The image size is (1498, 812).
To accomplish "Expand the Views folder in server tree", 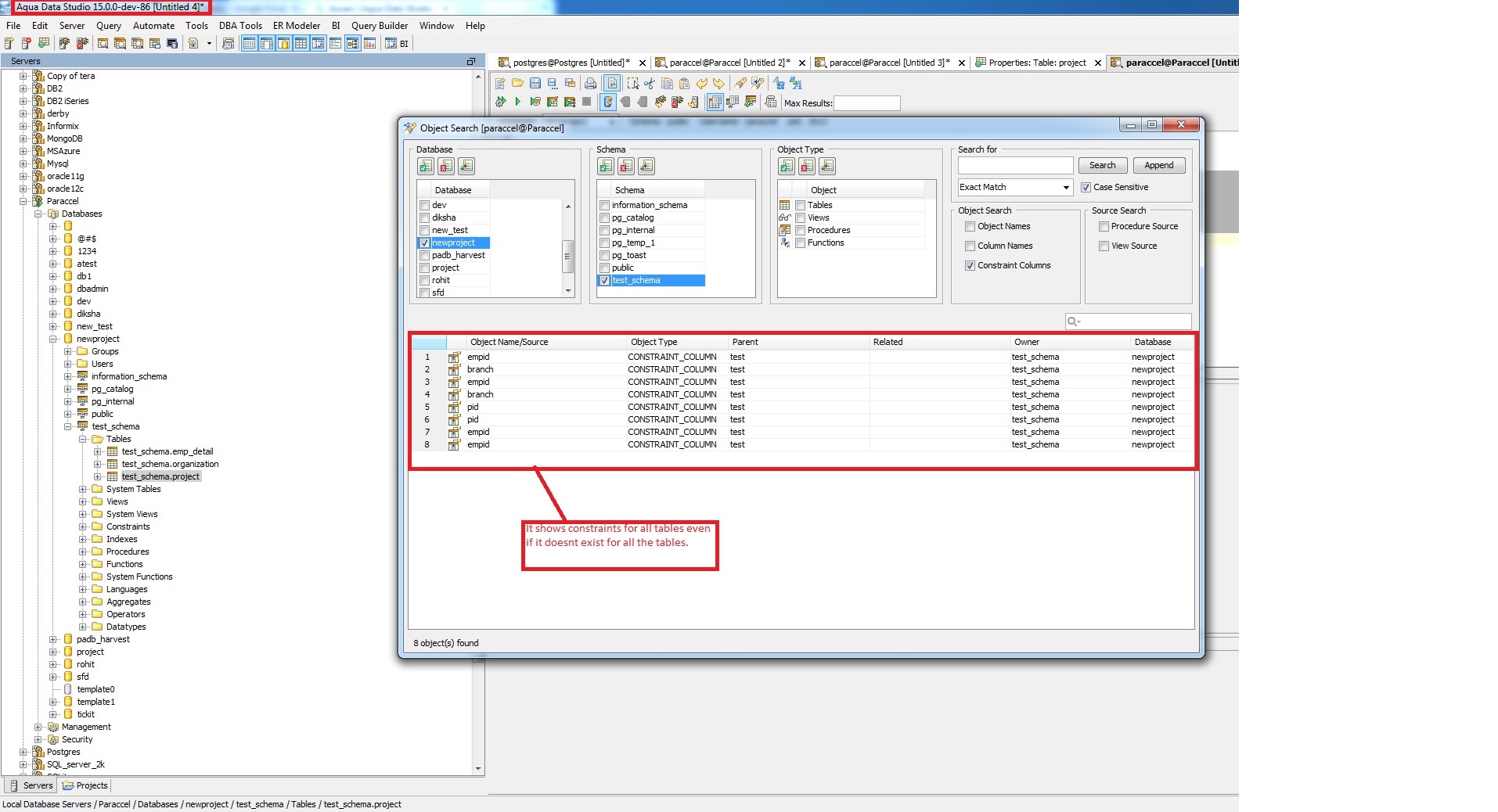I will pos(83,502).
